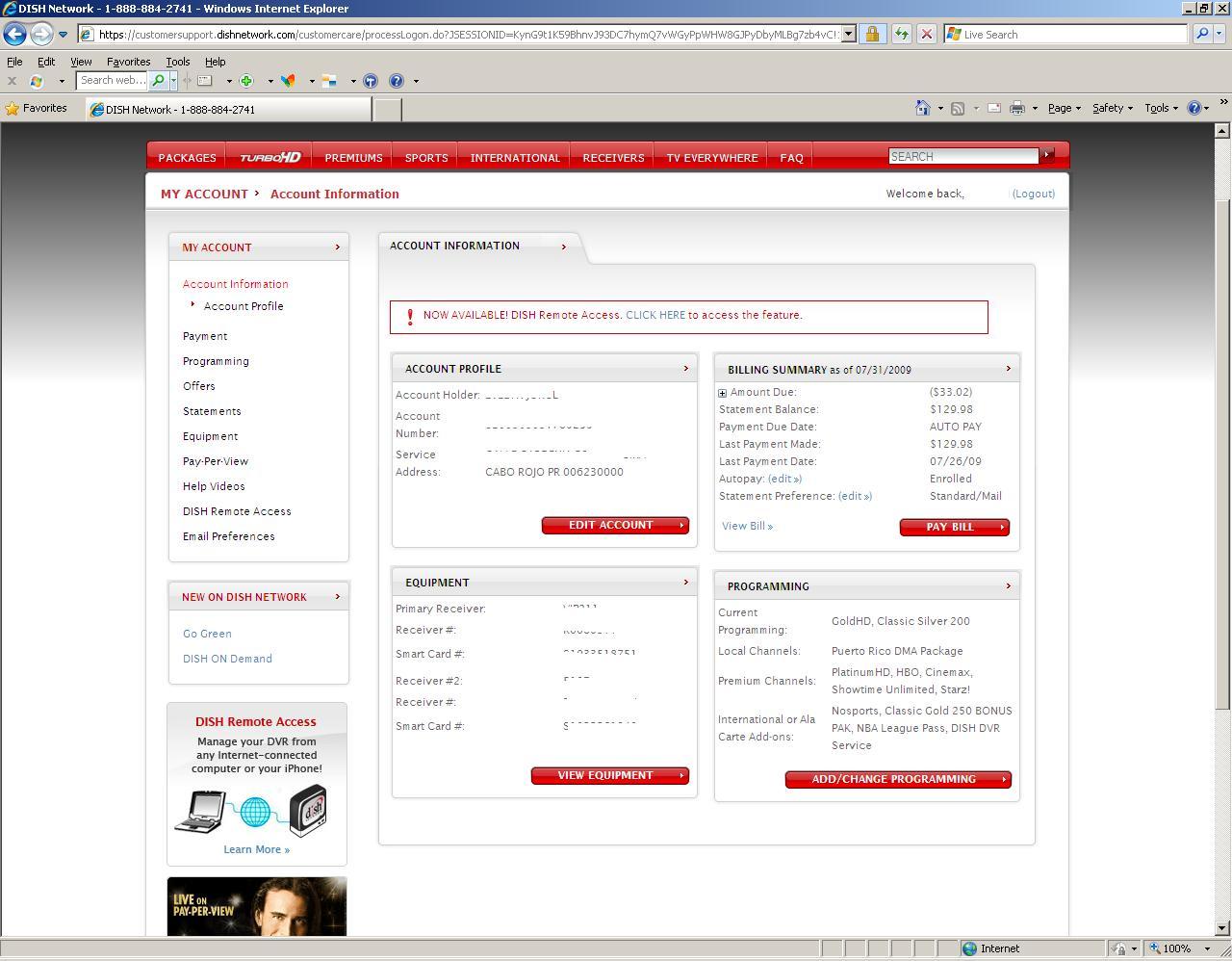Open the TV EVERYWHERE navigation tab
Screen dimensions: 1232x961
tap(712, 157)
